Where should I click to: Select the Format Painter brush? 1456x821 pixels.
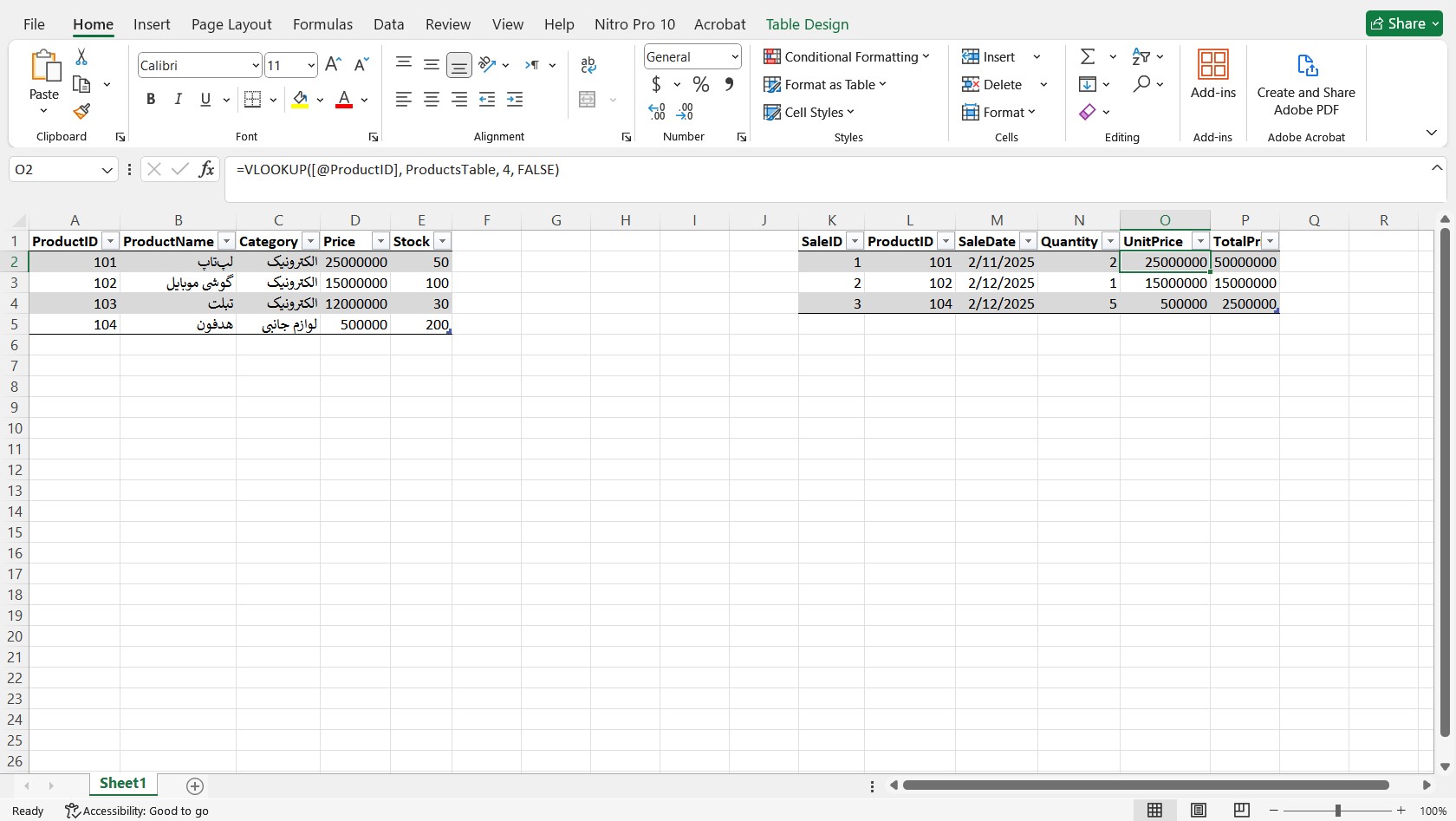pos(81,111)
